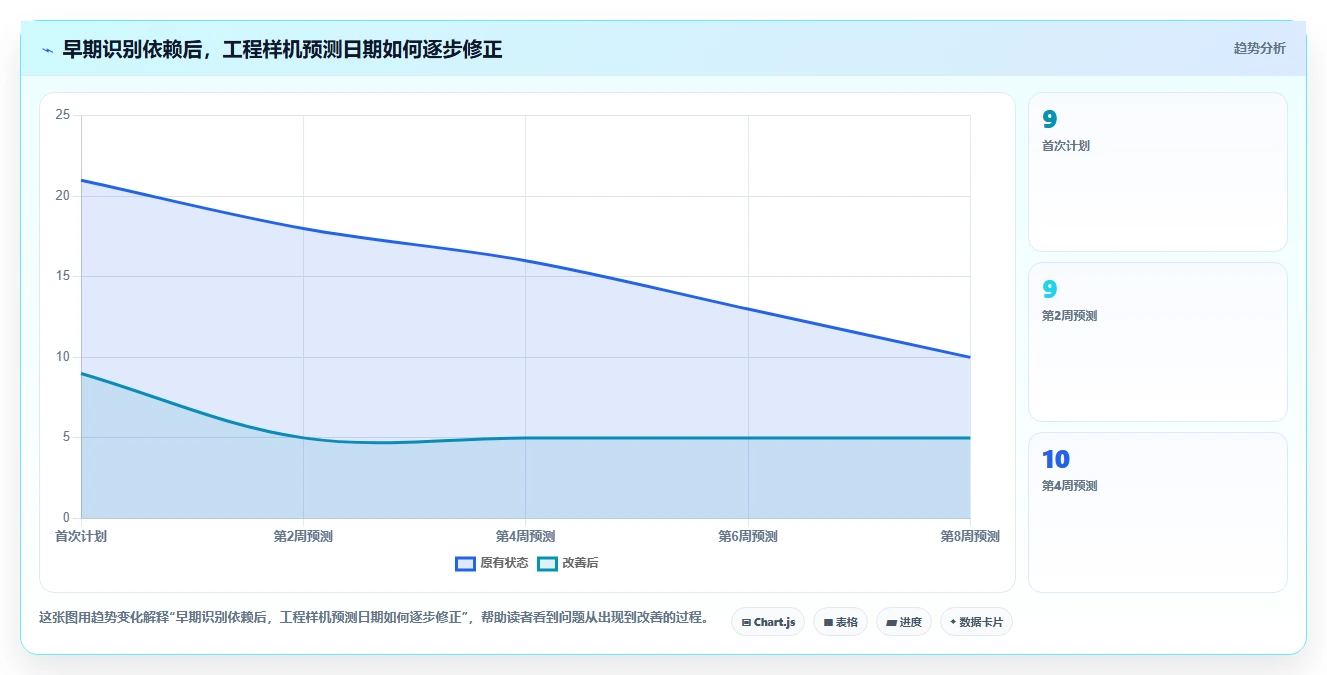
Task: Click the 第6周预测 x-axis label
Action: coord(747,536)
